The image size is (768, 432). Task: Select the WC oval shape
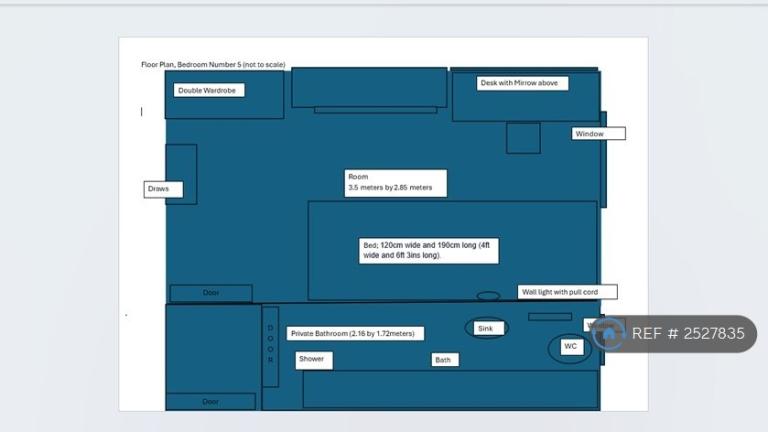point(570,347)
